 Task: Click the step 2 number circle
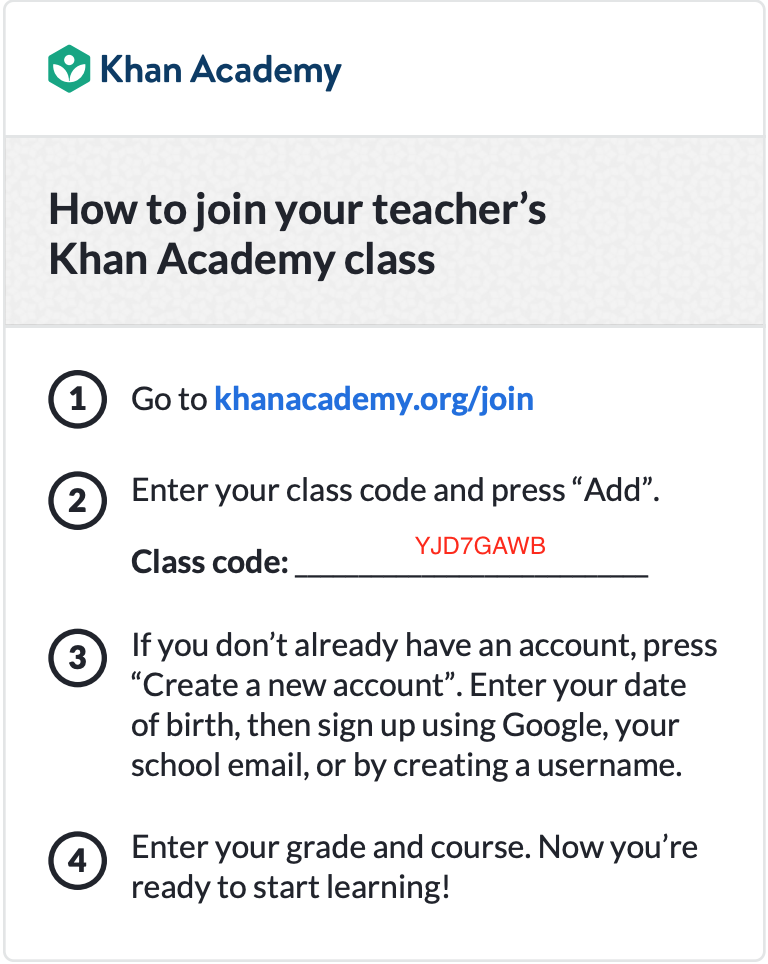(77, 502)
